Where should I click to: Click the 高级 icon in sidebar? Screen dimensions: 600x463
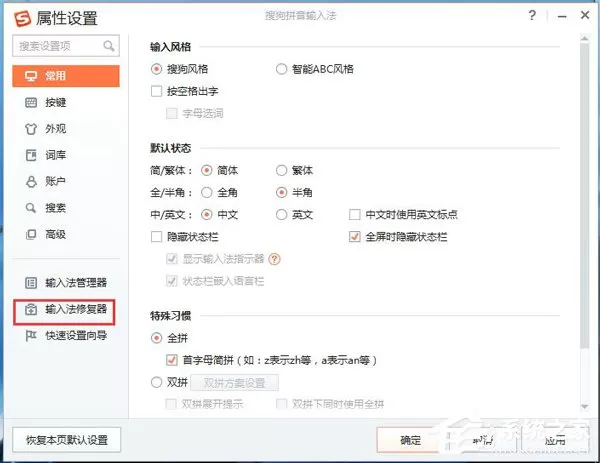coord(31,234)
